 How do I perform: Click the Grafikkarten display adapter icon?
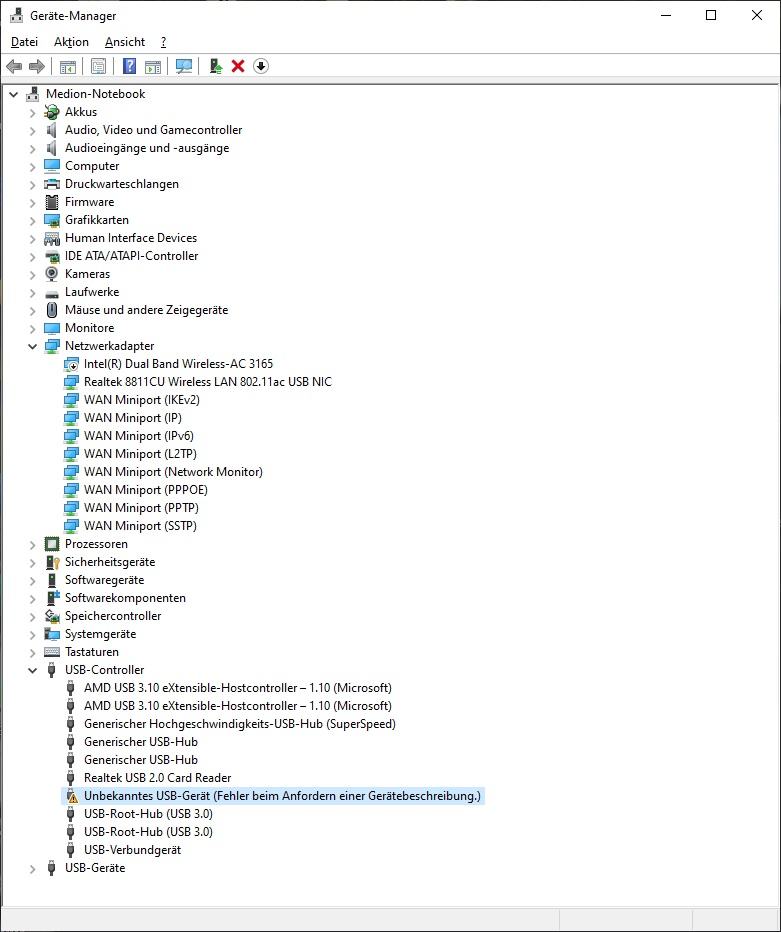pos(52,220)
